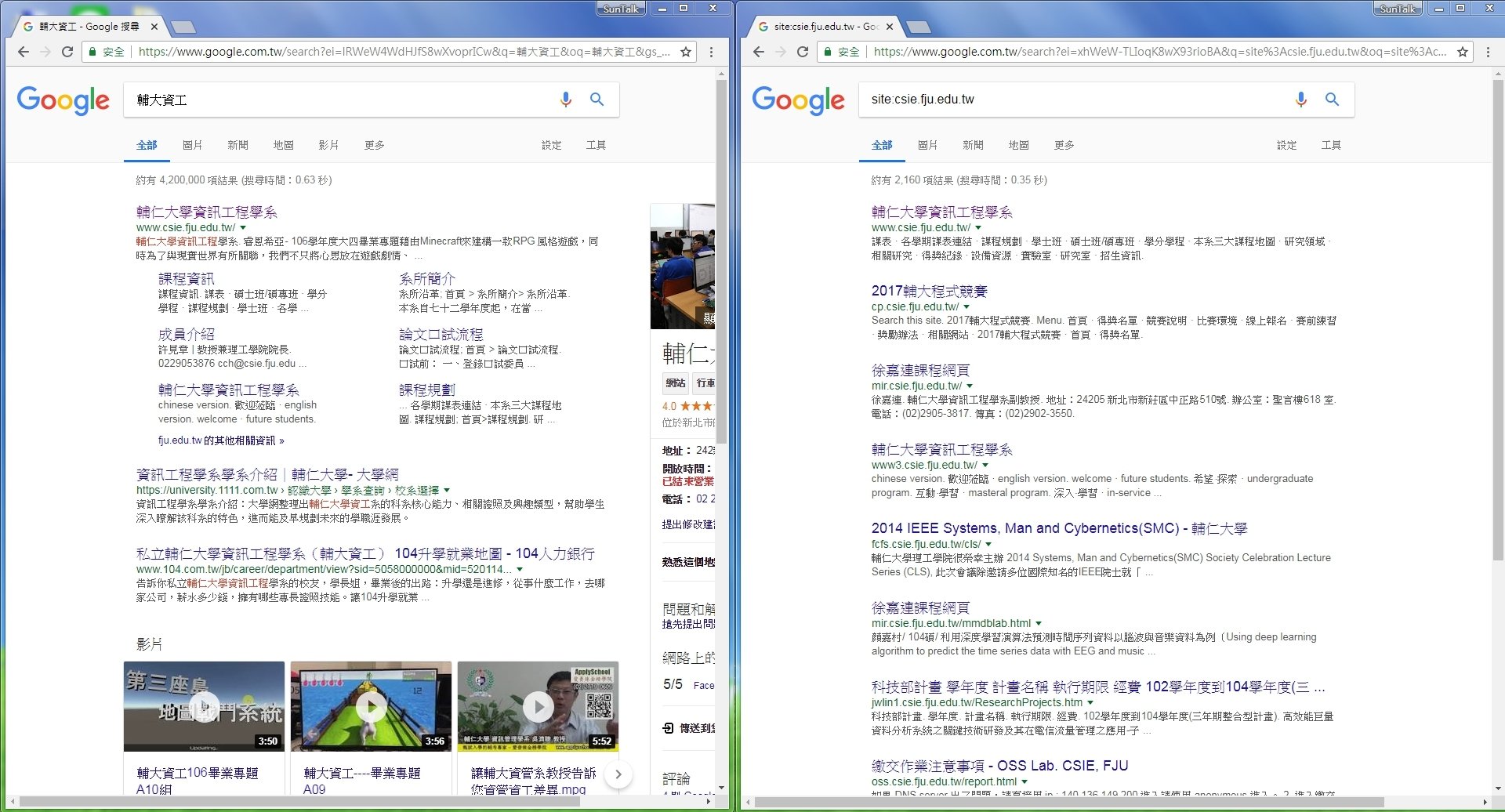The image size is (1505, 812).
Task: Click fju.edu.tw 的其他相關資訊 link
Action: (221, 440)
